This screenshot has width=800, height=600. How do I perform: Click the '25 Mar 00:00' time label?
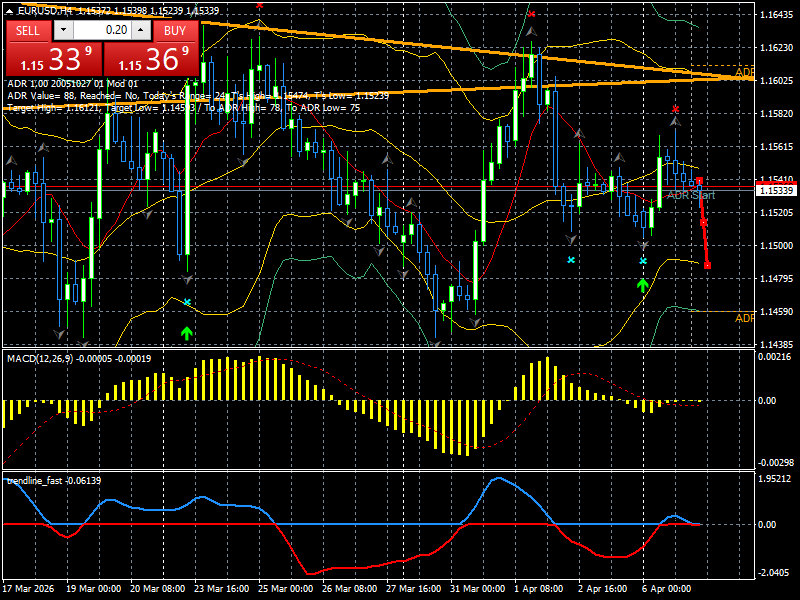[286, 589]
